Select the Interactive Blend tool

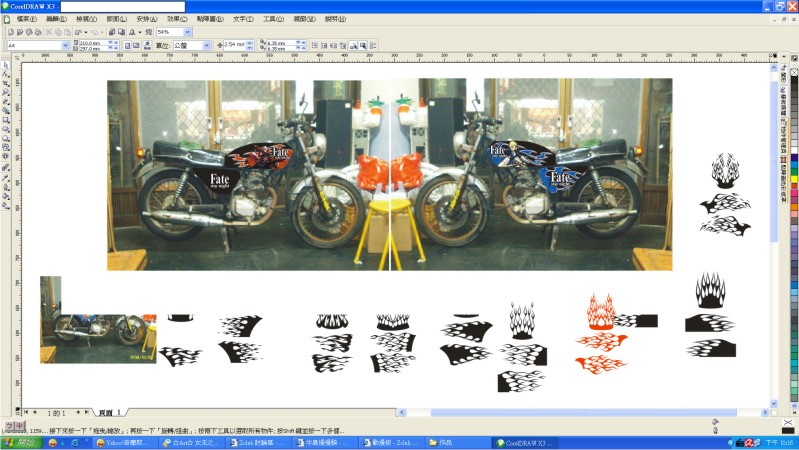point(6,167)
